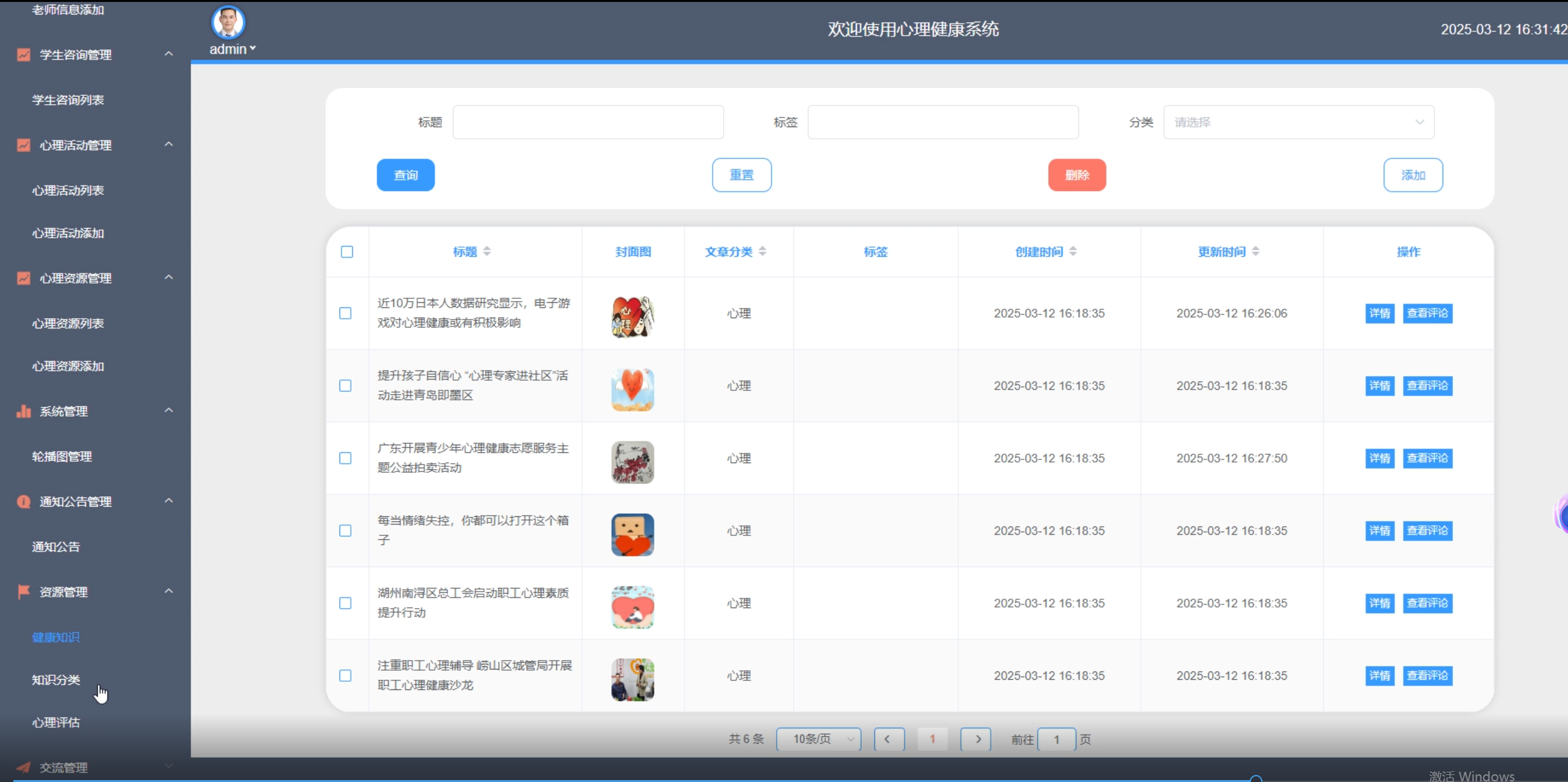This screenshot has height=782, width=1568.
Task: Click the admin avatar picture
Action: pos(228,22)
